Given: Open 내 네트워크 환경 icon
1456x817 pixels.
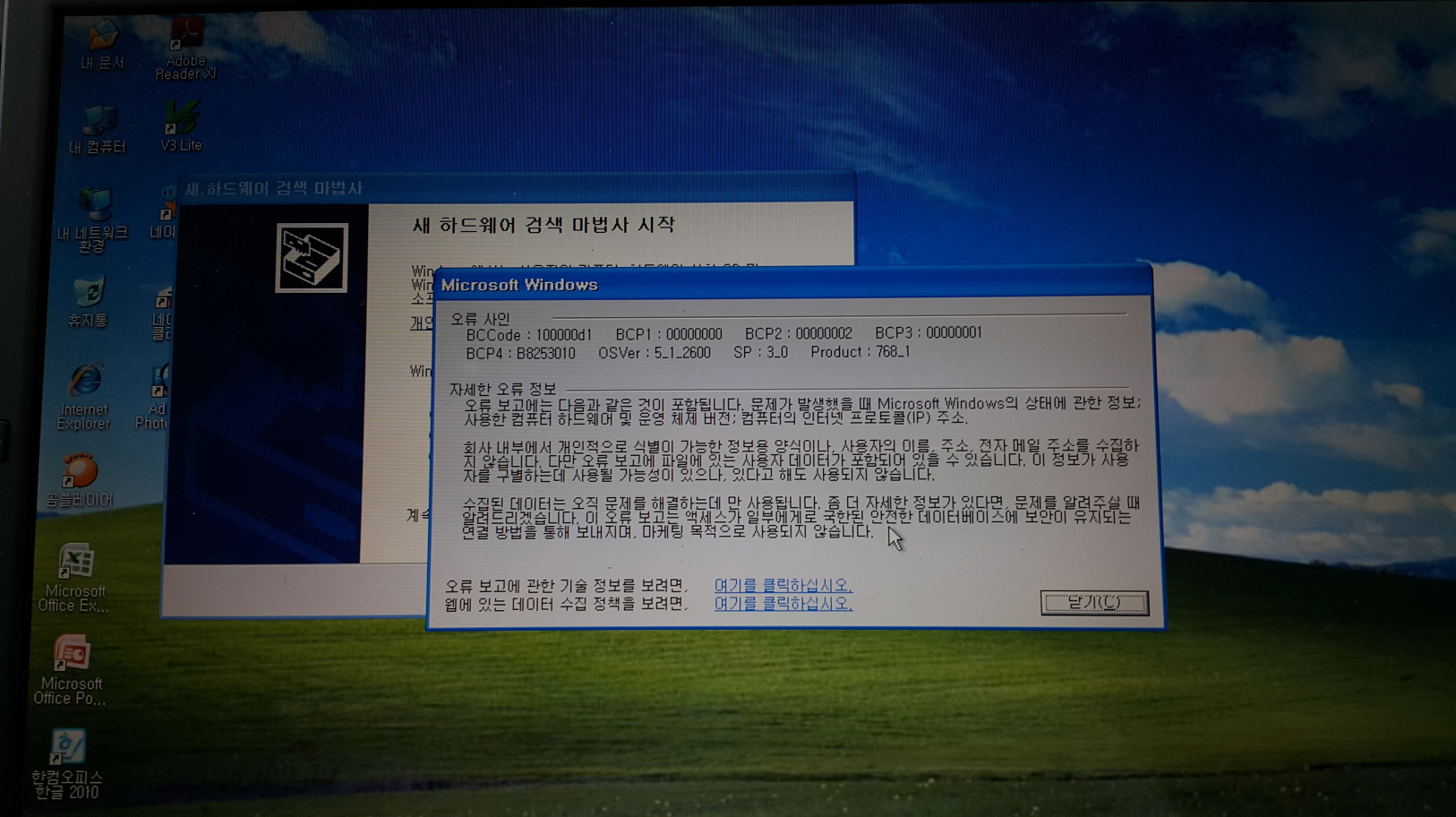Looking at the screenshot, I should pyautogui.click(x=92, y=220).
